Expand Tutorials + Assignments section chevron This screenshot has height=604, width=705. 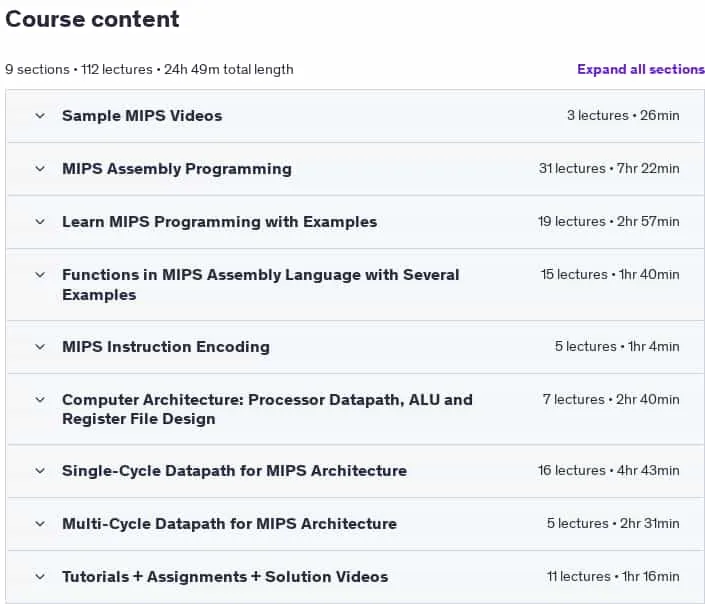(x=40, y=577)
